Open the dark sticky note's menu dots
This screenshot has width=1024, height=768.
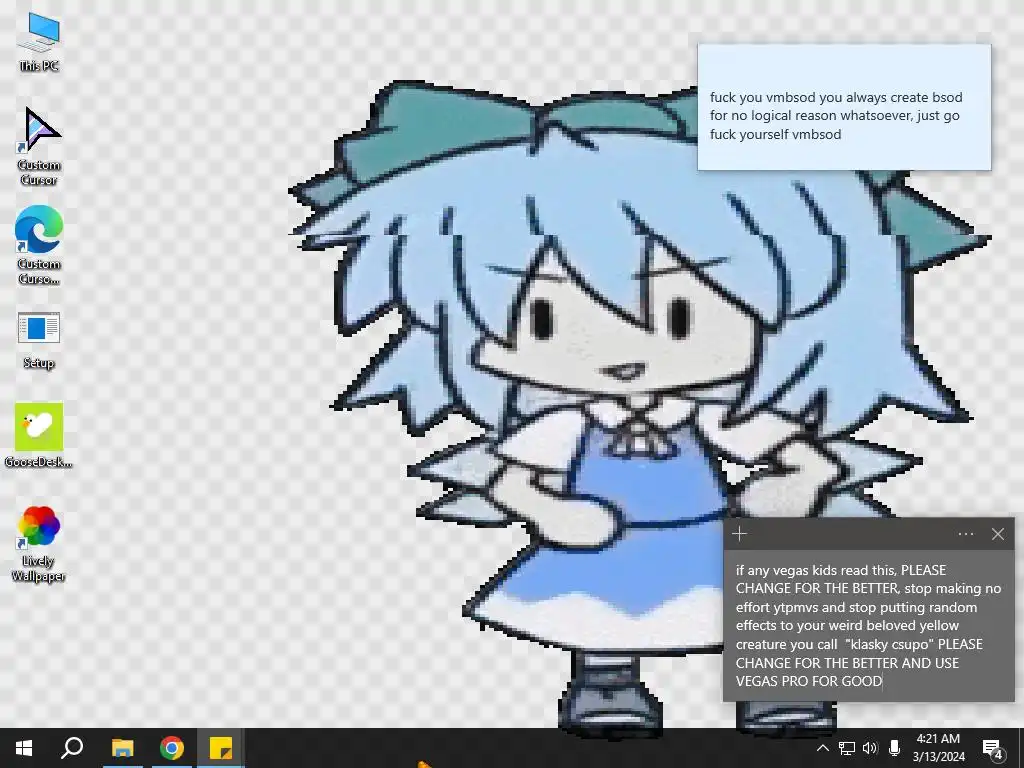[966, 534]
